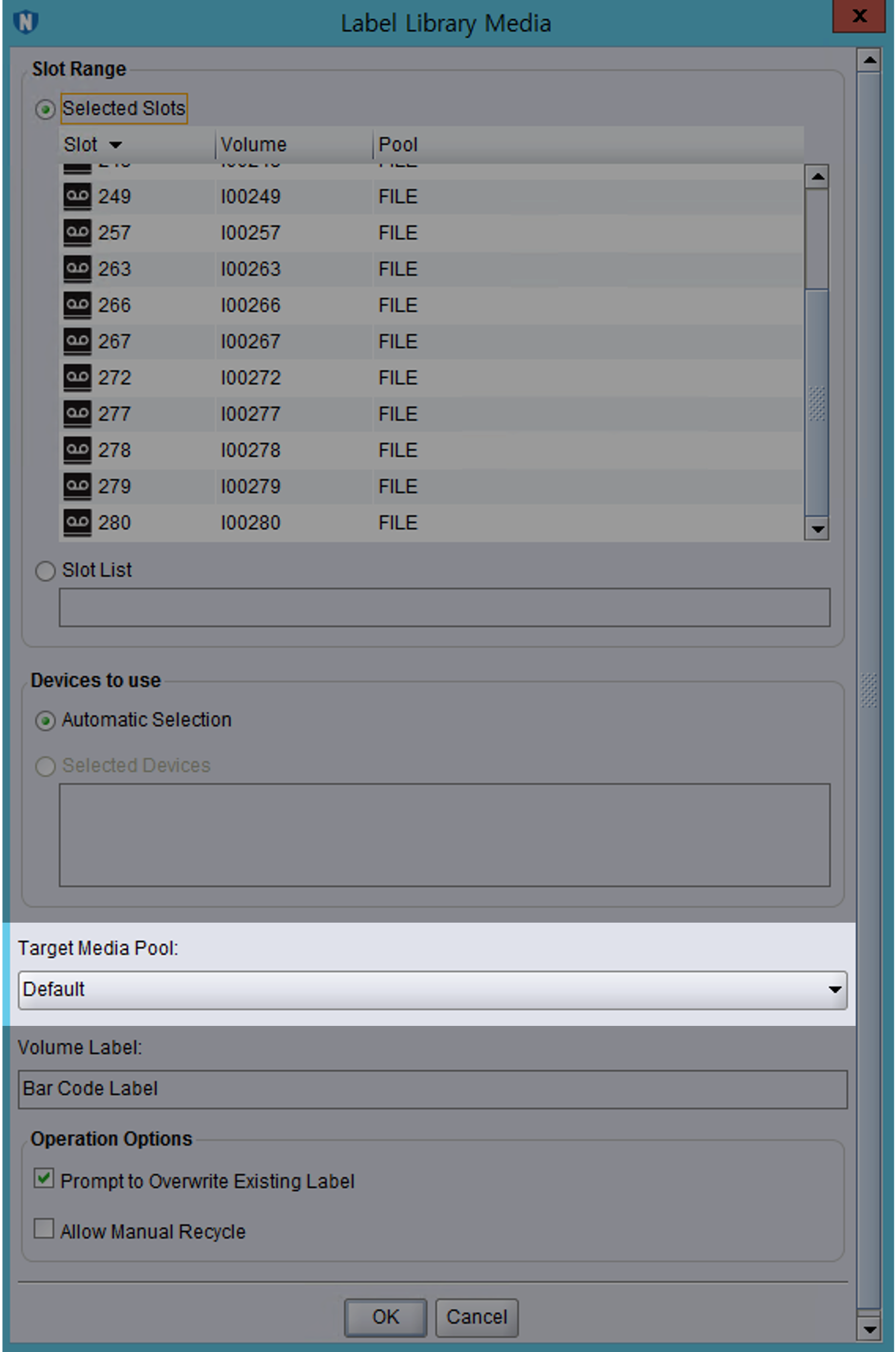Uncheck Prompt to Overwrite Existing Label

44,1178
